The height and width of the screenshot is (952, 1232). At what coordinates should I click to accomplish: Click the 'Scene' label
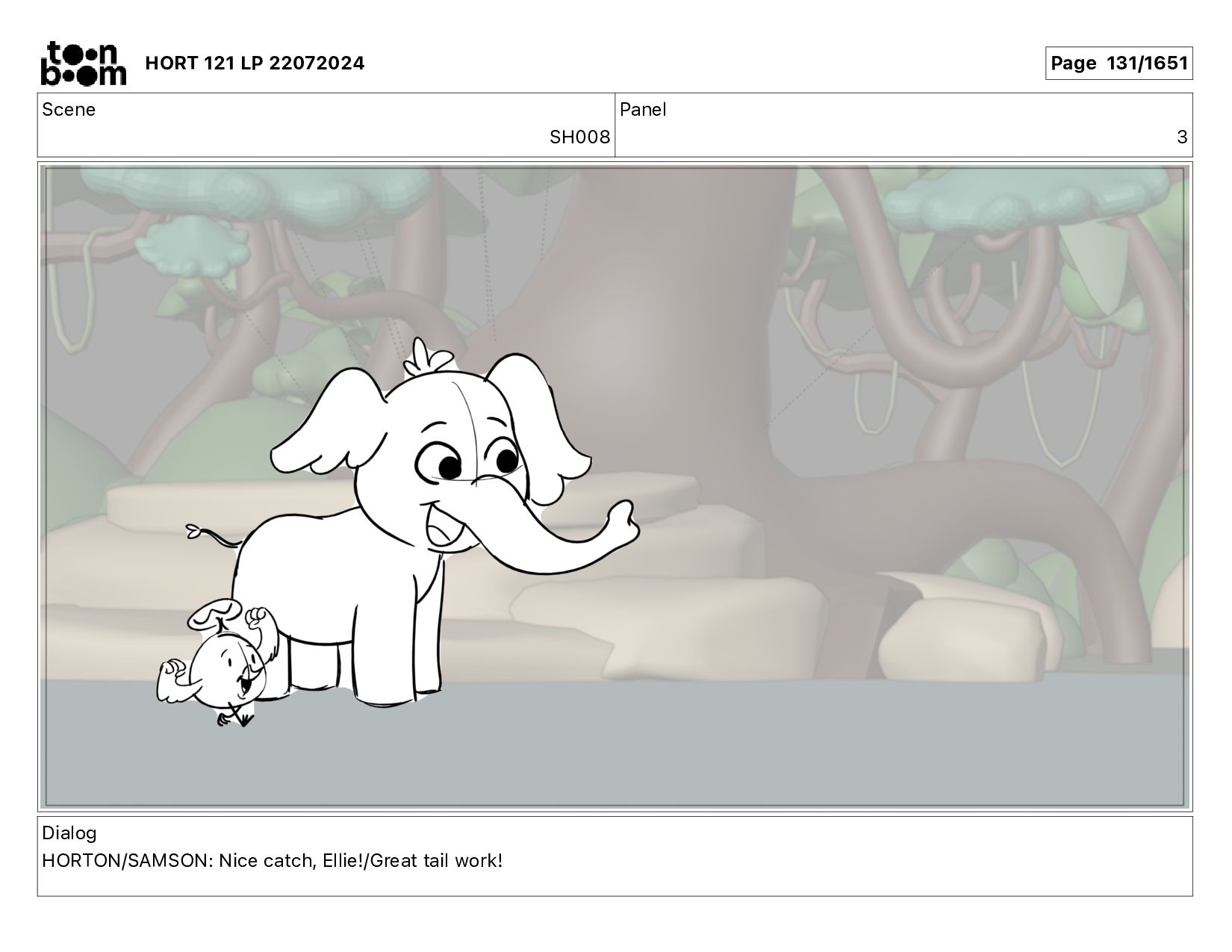69,110
